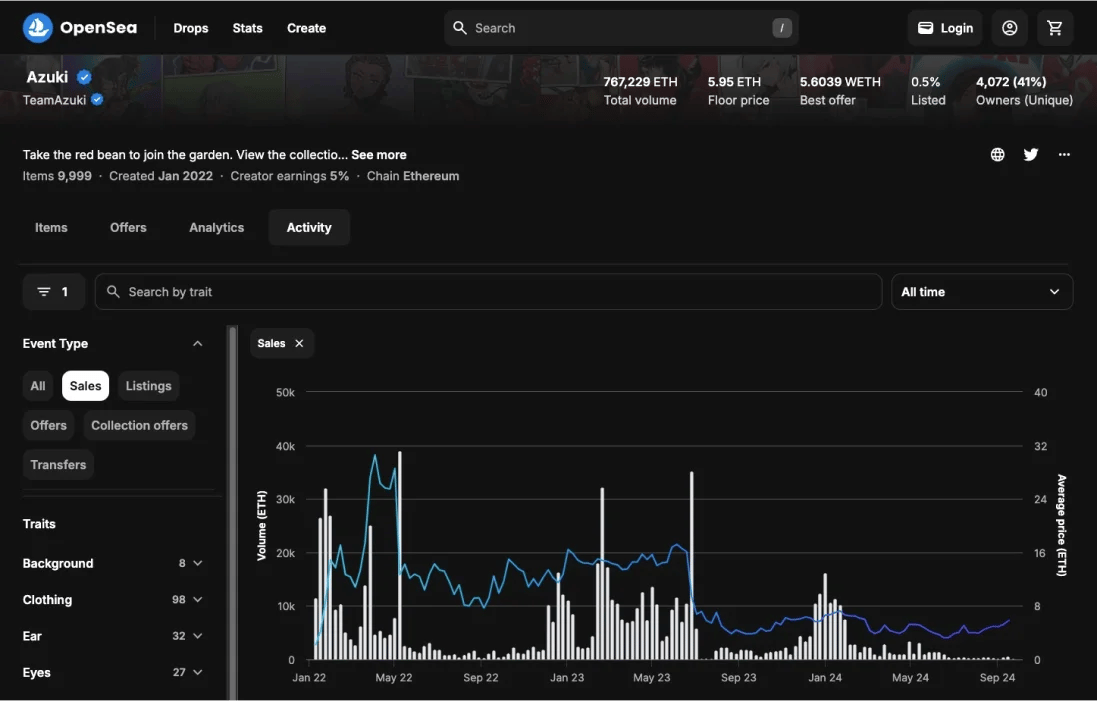
Task: Open the Azuki Twitter icon
Action: [1031, 155]
